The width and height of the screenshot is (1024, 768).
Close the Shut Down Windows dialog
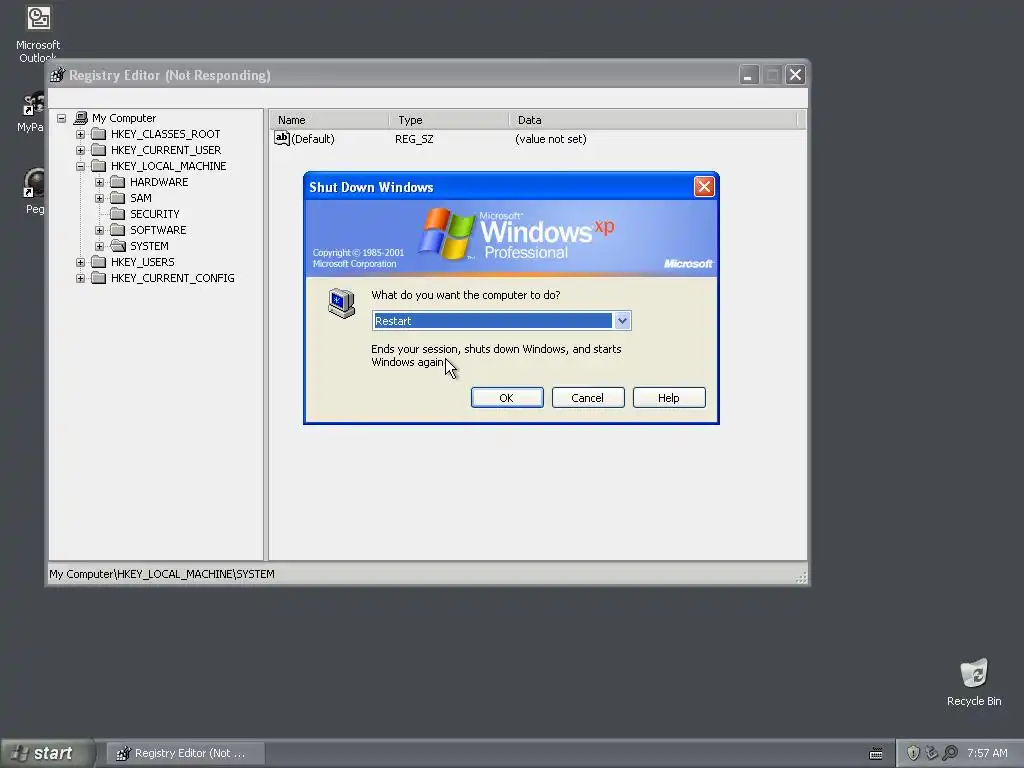coord(704,187)
